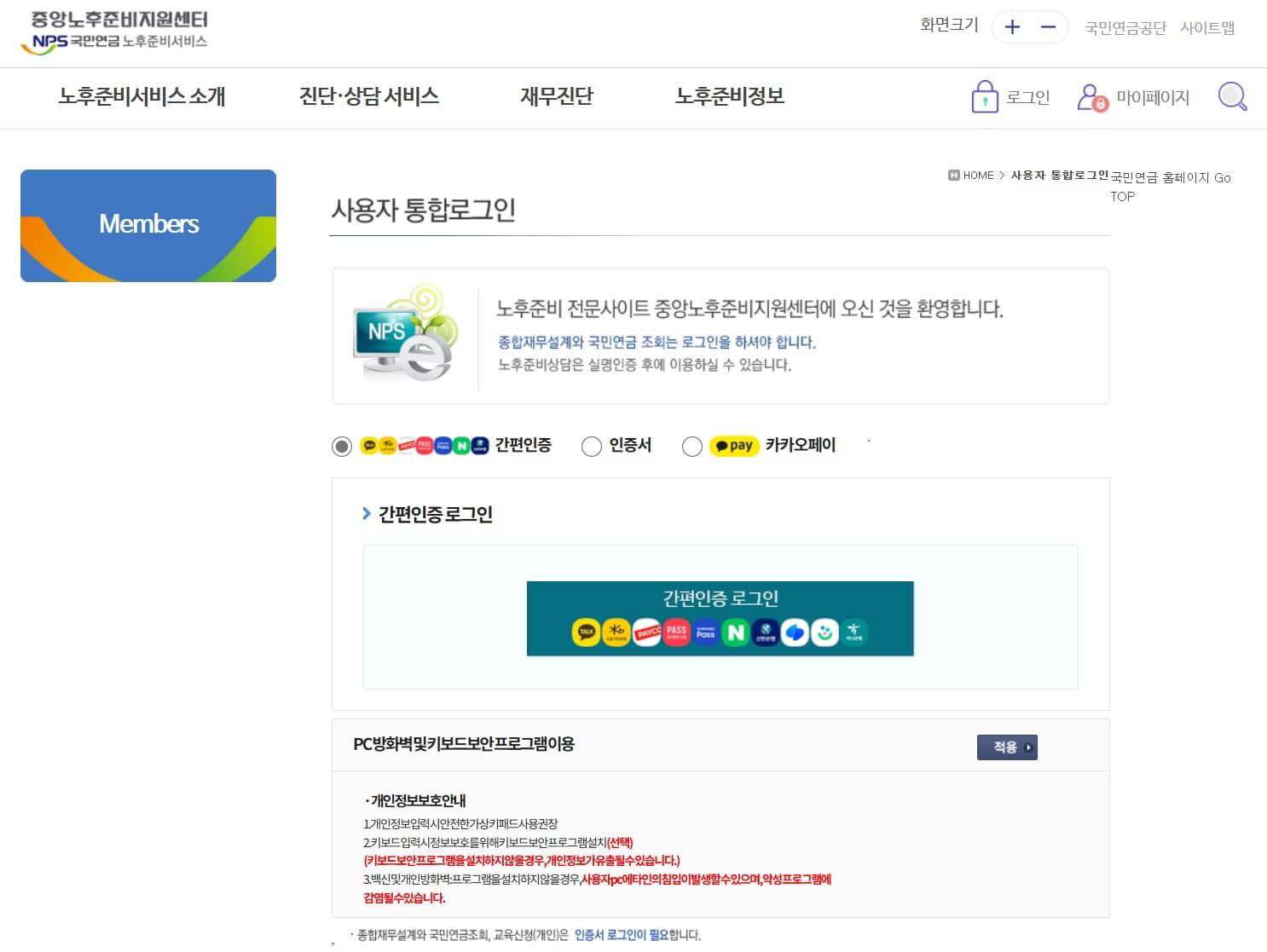This screenshot has height=952, width=1267.
Task: Open 마이페이지 via the person icon
Action: pos(1089,96)
